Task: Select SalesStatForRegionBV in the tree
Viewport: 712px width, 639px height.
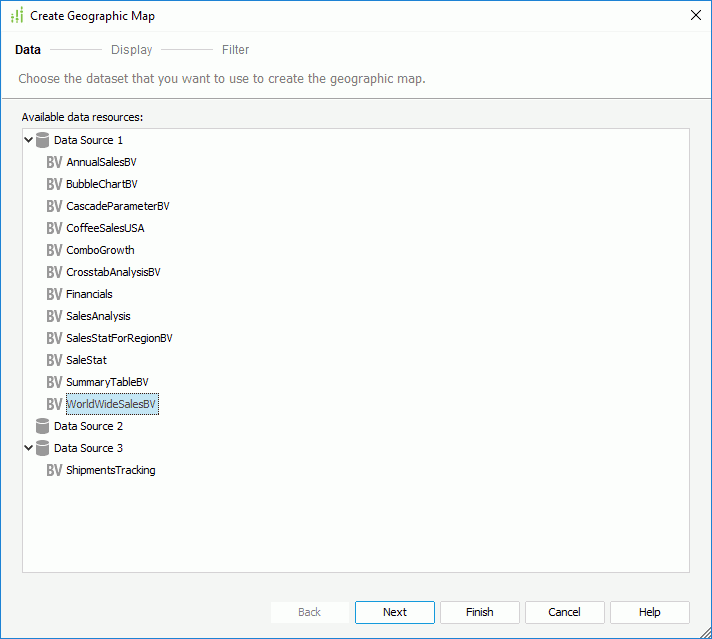Action: pos(119,338)
